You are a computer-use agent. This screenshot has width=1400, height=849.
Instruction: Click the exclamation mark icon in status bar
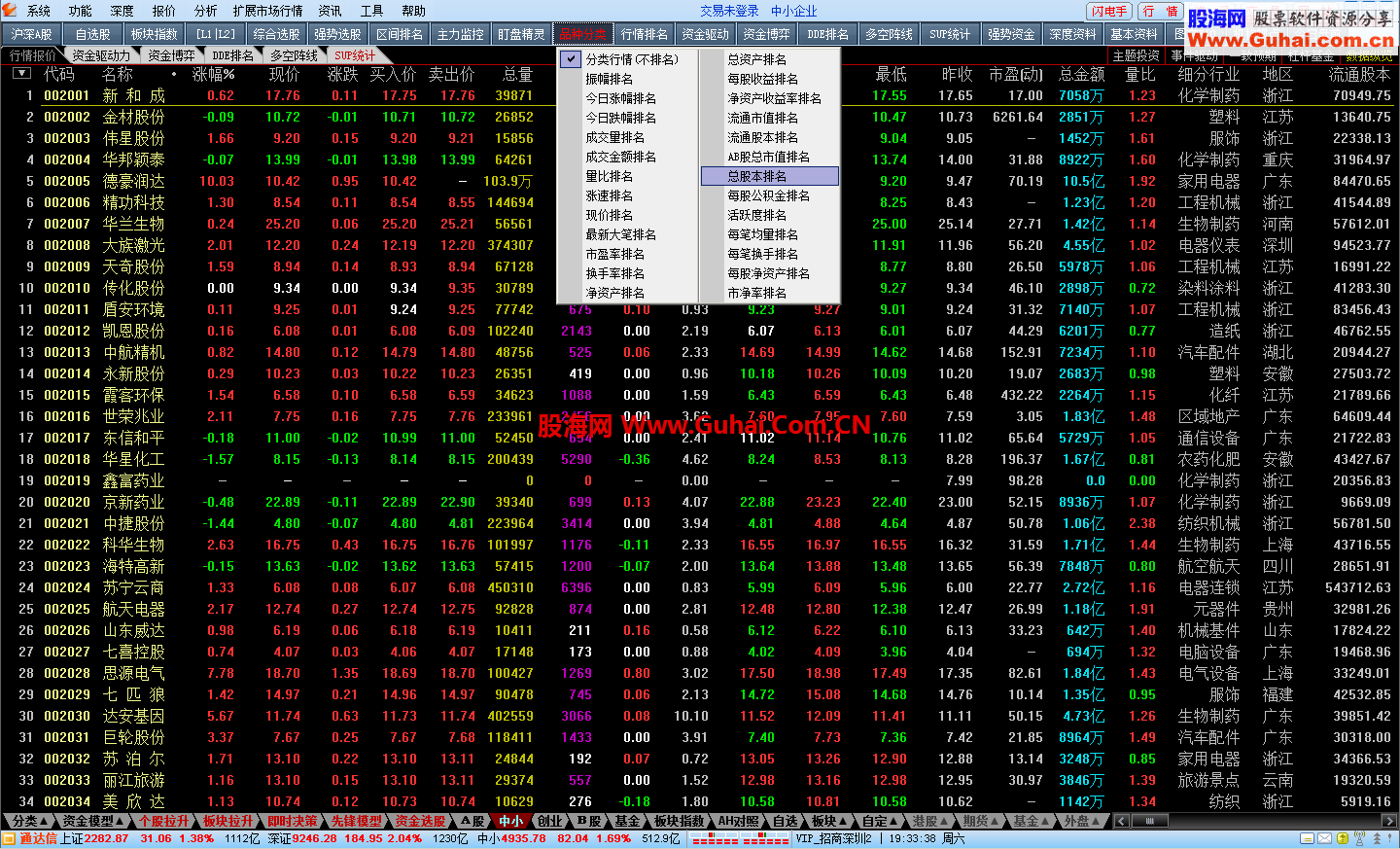(1388, 838)
